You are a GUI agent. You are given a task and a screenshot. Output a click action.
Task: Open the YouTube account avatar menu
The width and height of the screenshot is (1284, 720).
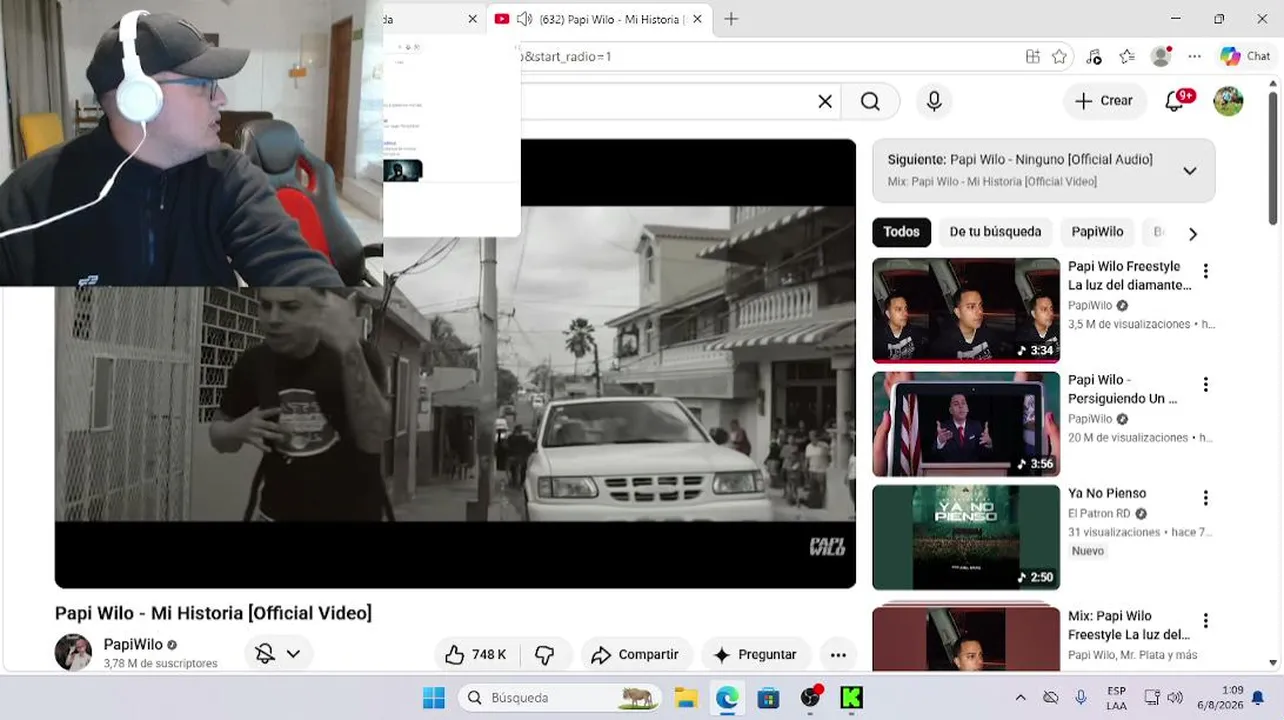point(1228,101)
